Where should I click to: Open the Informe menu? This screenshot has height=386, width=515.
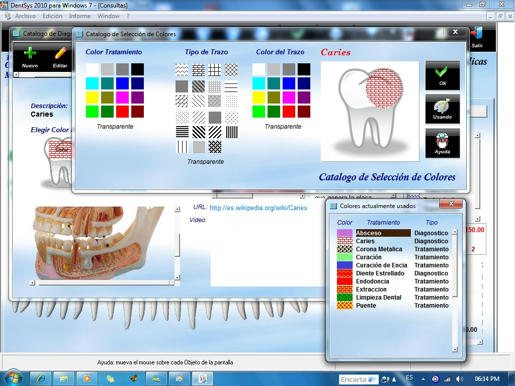[79, 16]
